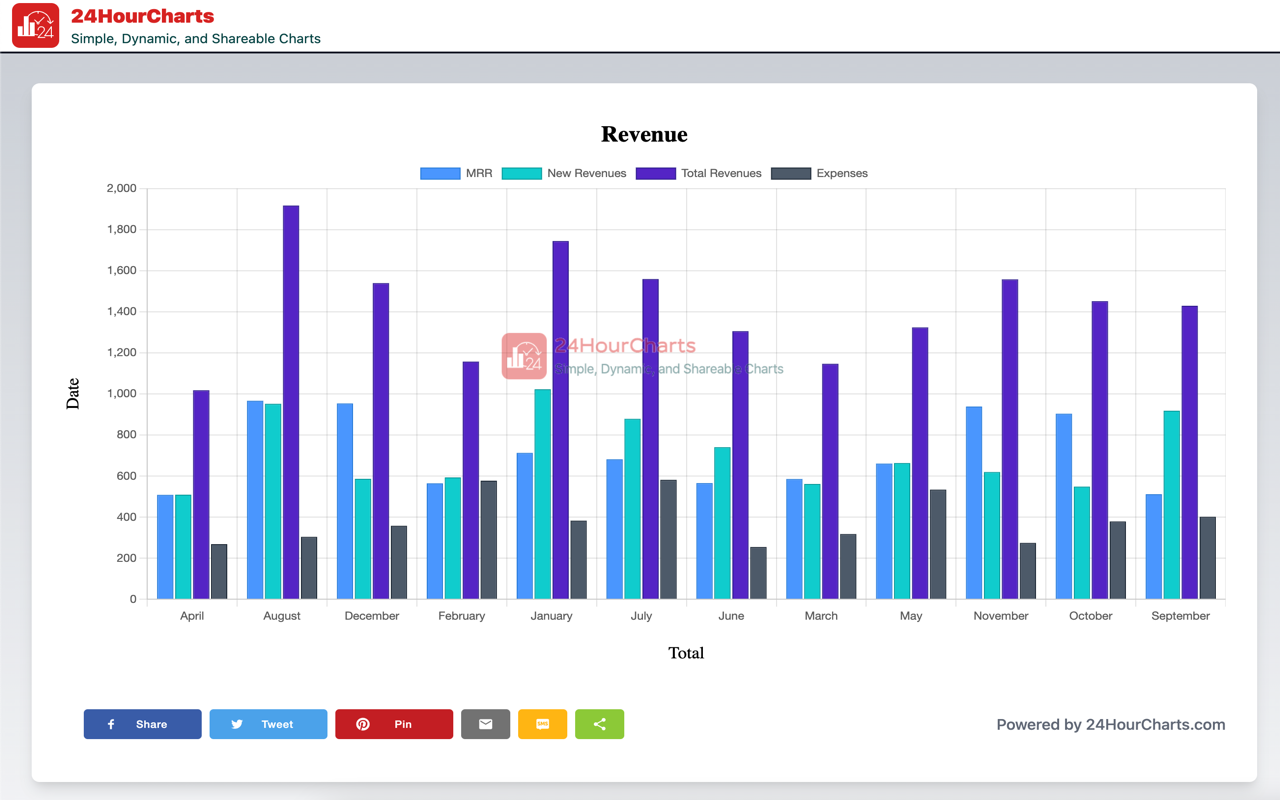1280x800 pixels.
Task: Toggle the Total Revenues legend series
Action: (699, 173)
